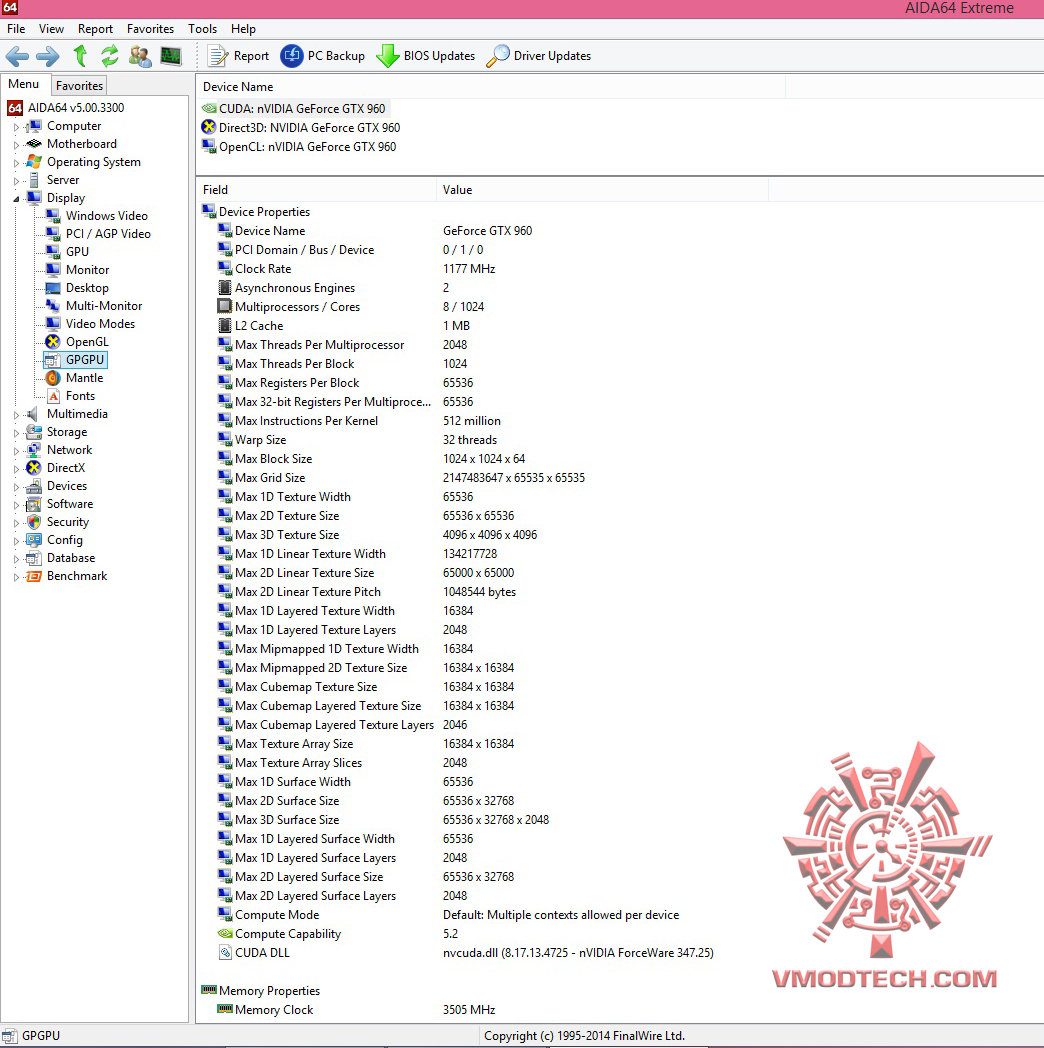Select Windows Video in tree
Image resolution: width=1044 pixels, height=1048 pixels.
coord(97,216)
